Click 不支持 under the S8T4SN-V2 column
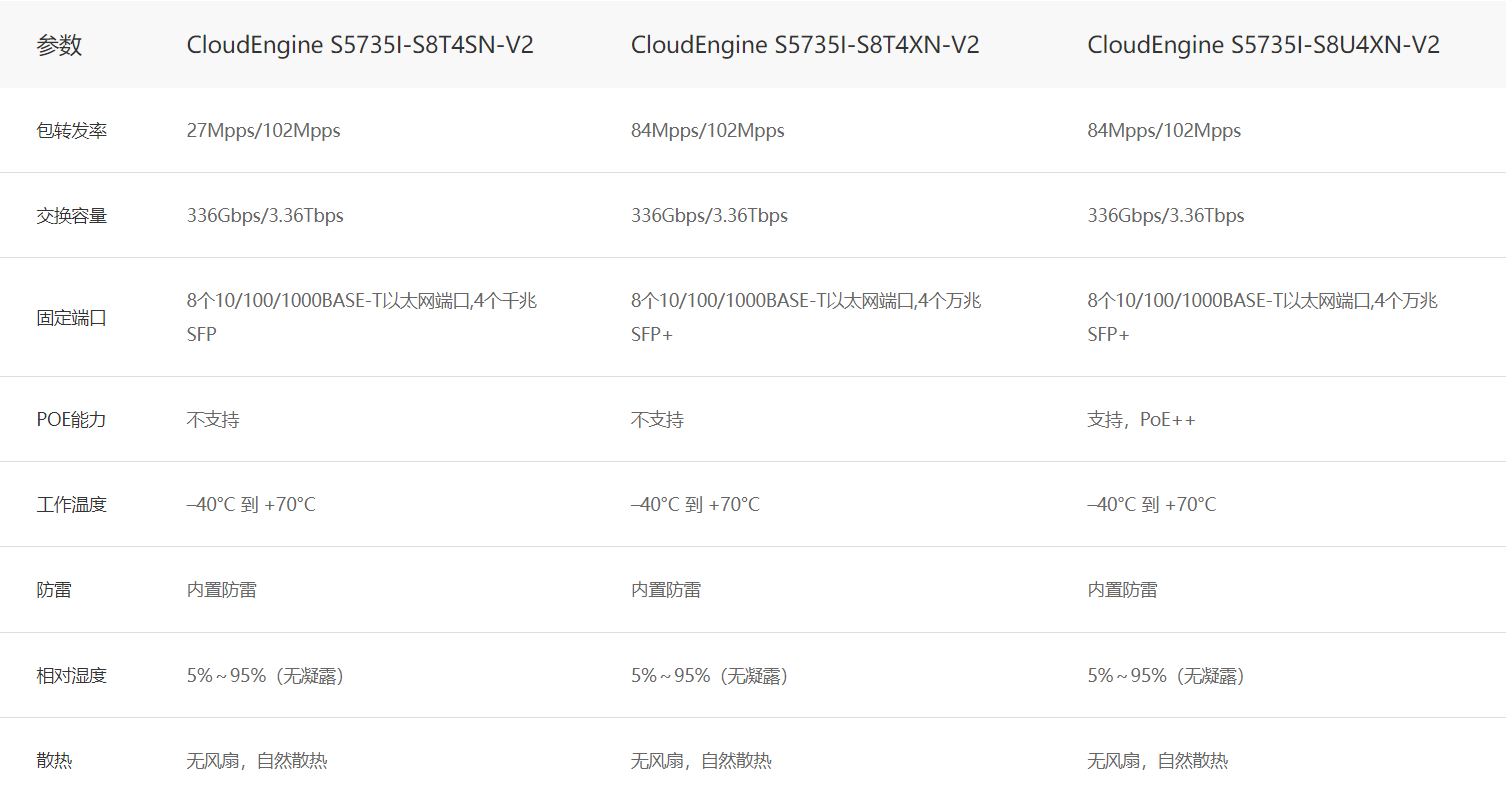Image resolution: width=1507 pixels, height=800 pixels. (213, 420)
